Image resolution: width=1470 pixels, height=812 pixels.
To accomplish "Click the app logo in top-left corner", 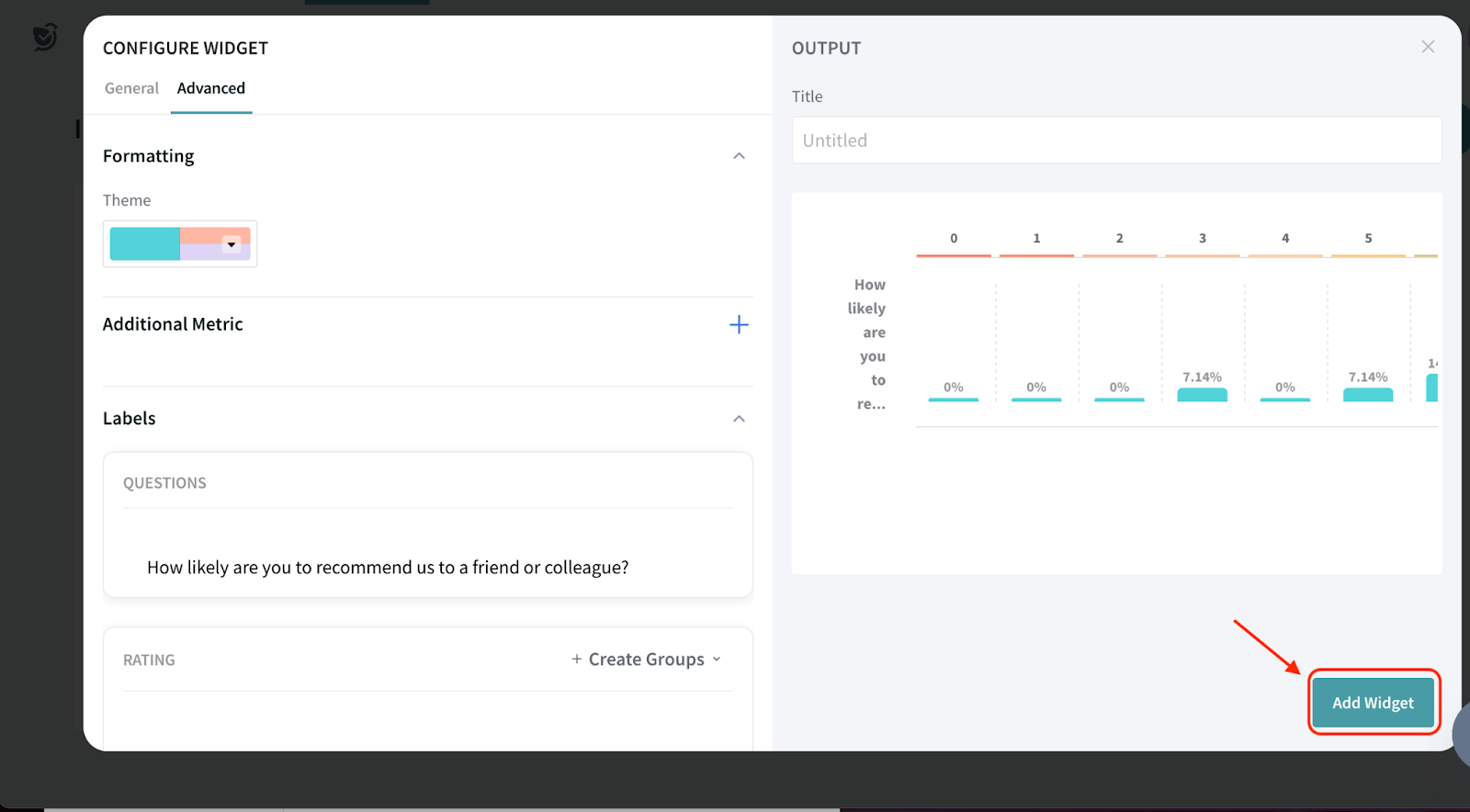I will [44, 37].
